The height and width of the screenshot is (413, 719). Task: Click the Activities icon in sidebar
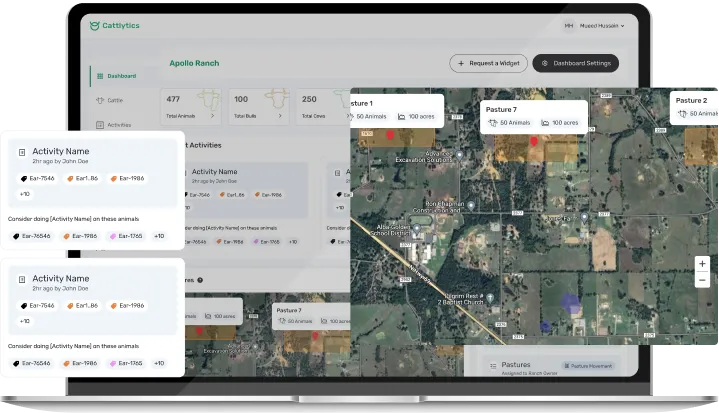100,125
